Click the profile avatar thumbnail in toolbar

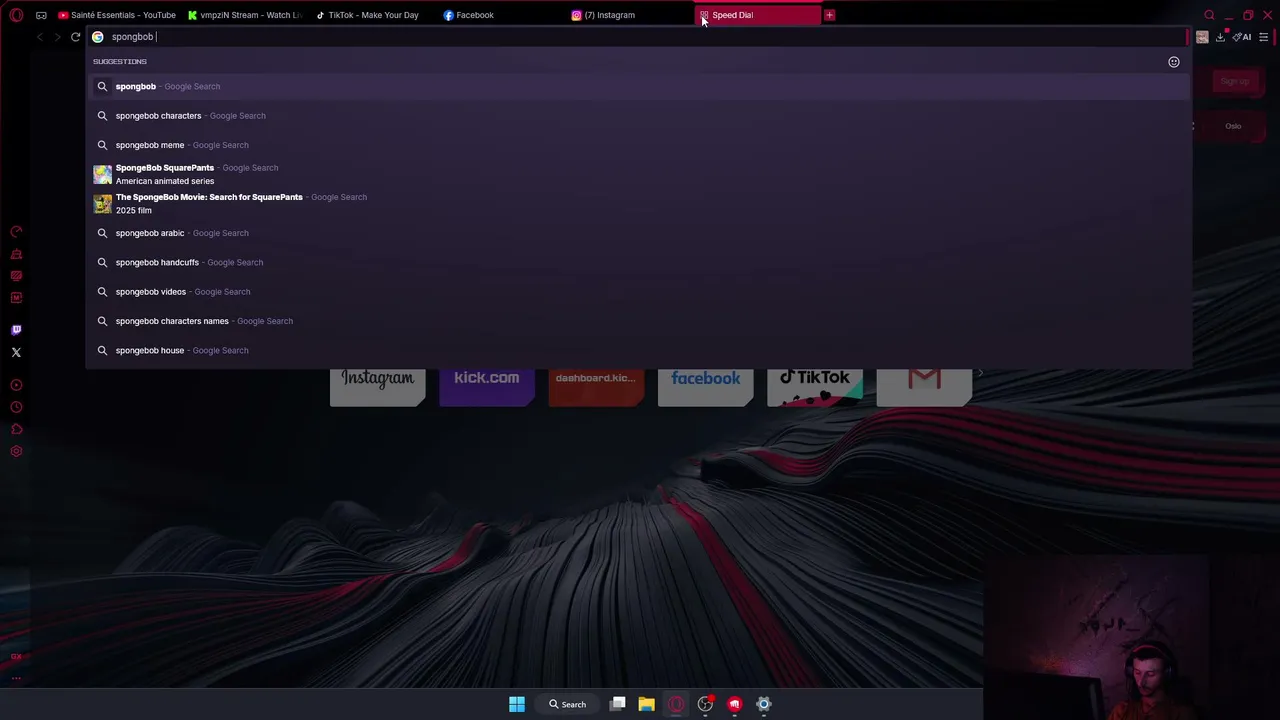1202,37
